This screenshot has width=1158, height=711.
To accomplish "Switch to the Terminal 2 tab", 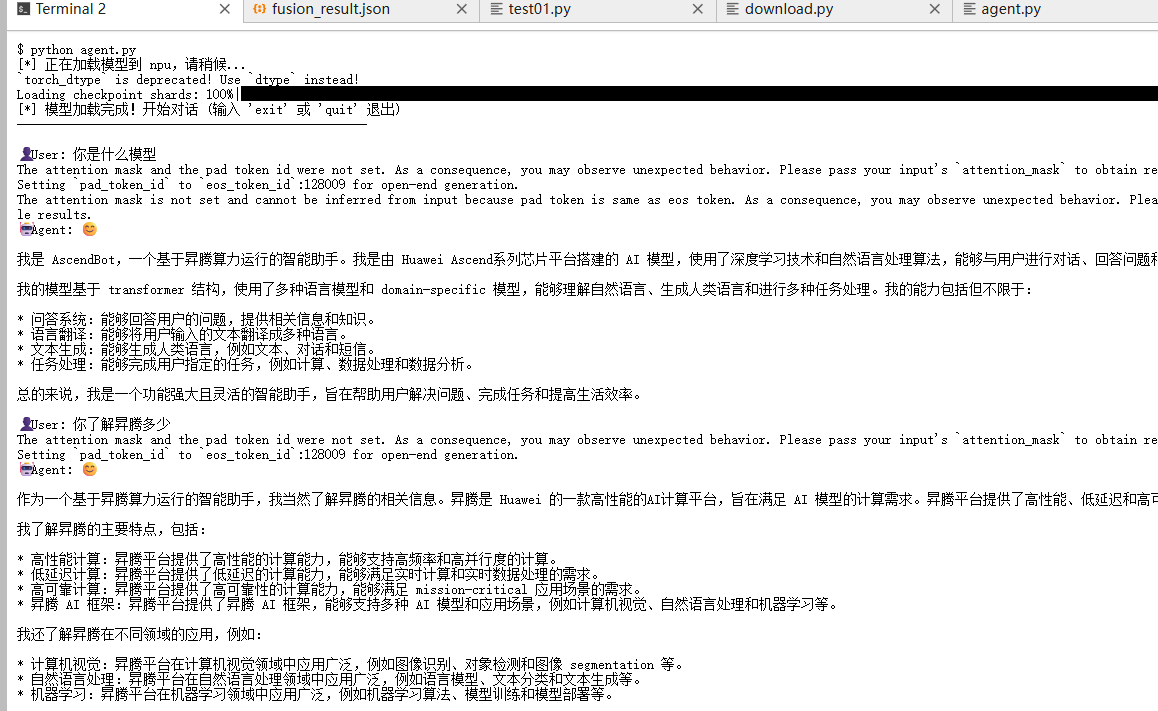I will coord(125,10).
